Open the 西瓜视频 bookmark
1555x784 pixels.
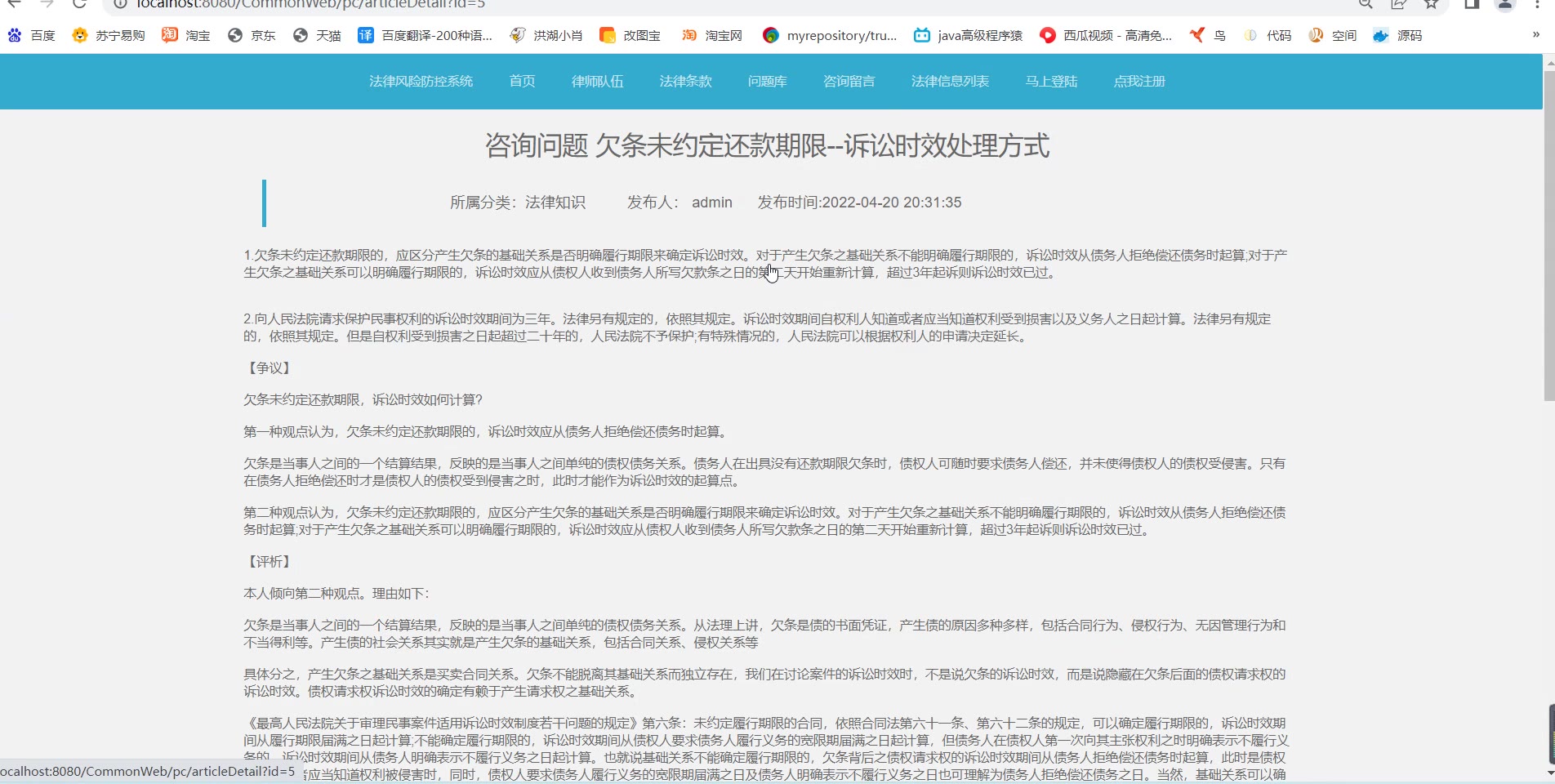click(1106, 35)
